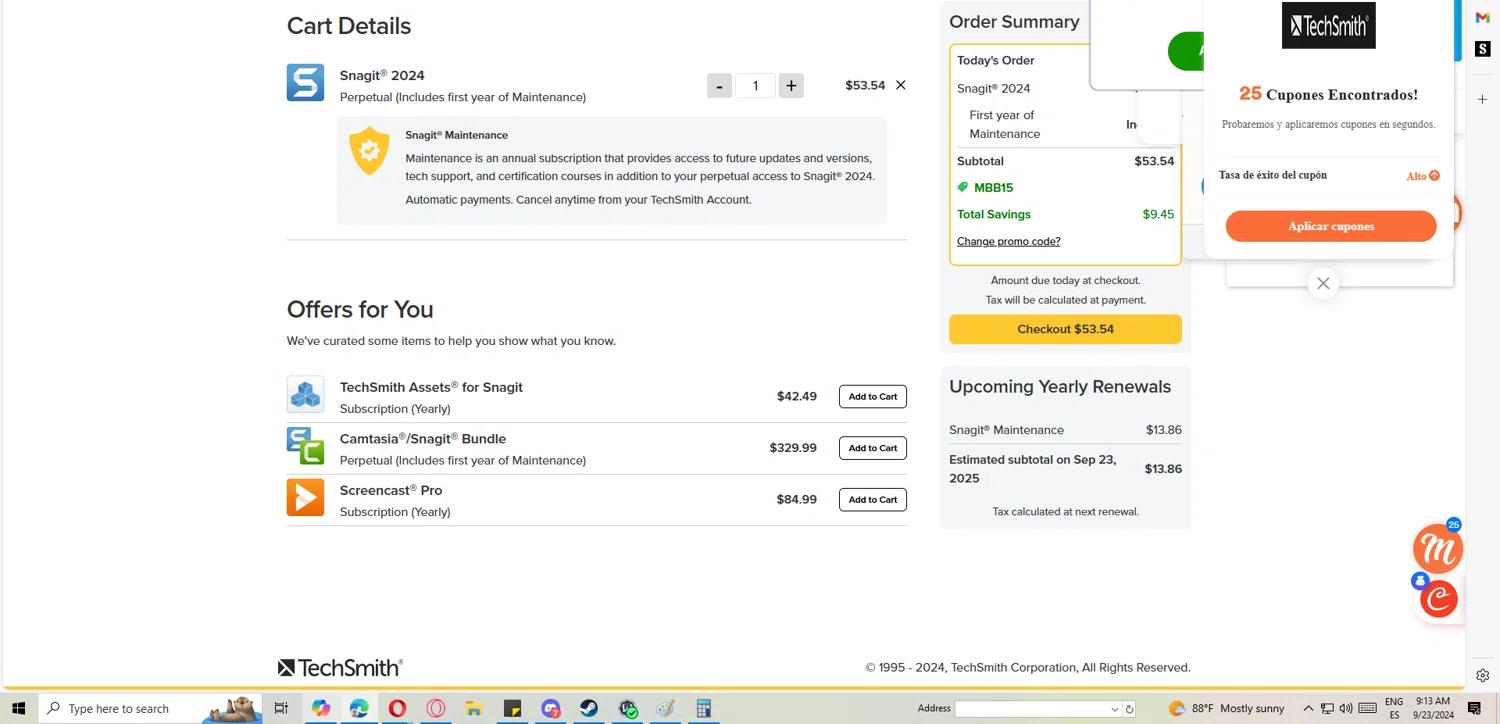Click the green MBB15 promo tag icon
The height and width of the screenshot is (724, 1500).
[x=963, y=187]
